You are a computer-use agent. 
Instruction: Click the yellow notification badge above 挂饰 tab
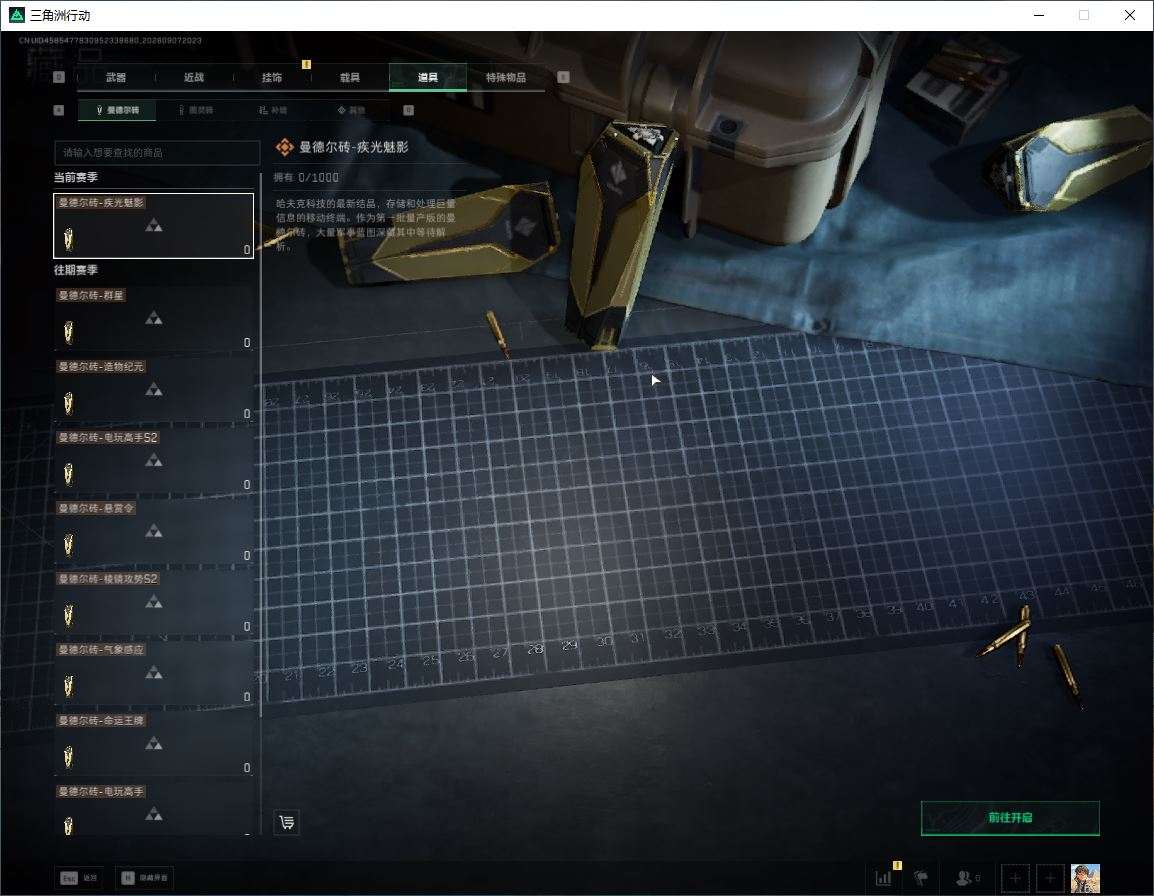pyautogui.click(x=306, y=65)
